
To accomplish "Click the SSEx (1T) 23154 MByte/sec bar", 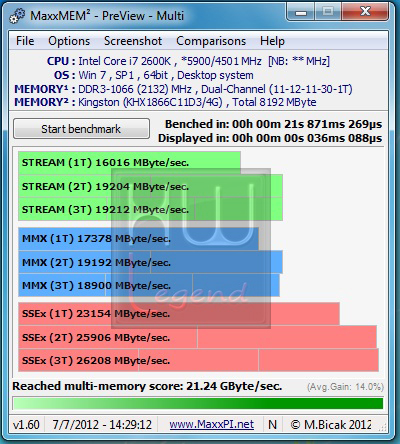I will pos(179,314).
